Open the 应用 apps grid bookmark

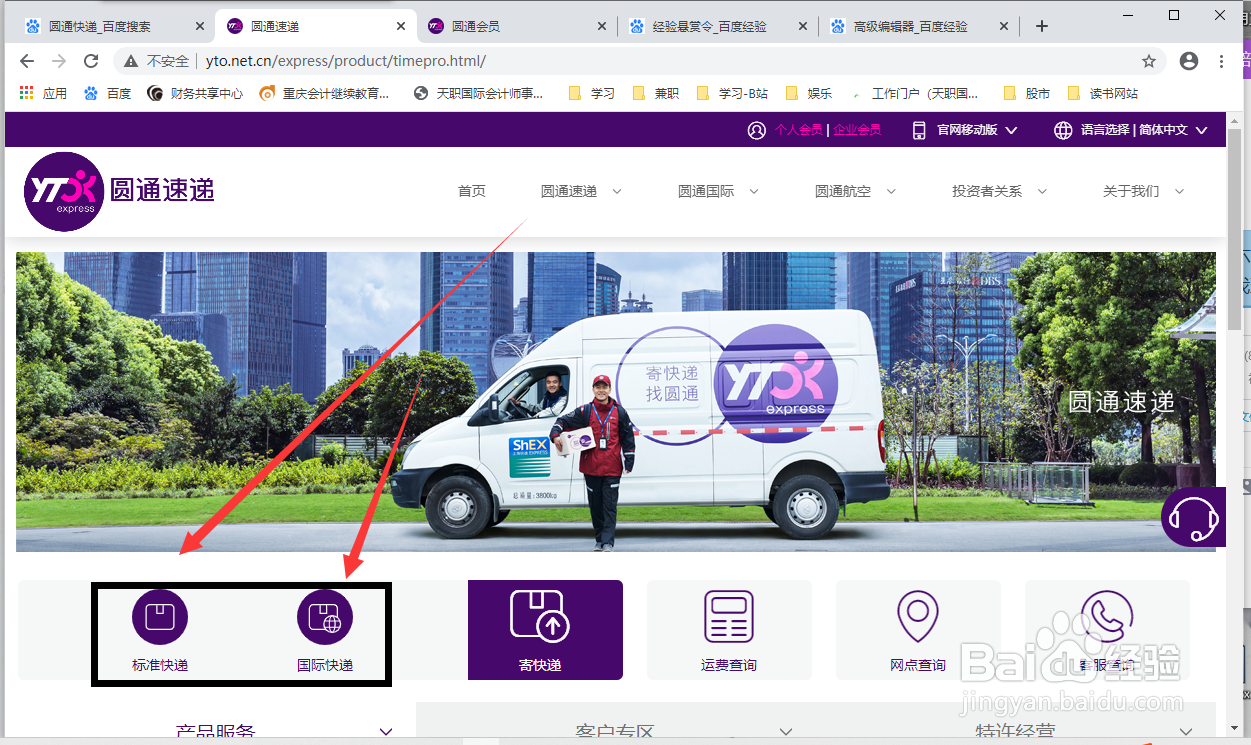(43, 93)
